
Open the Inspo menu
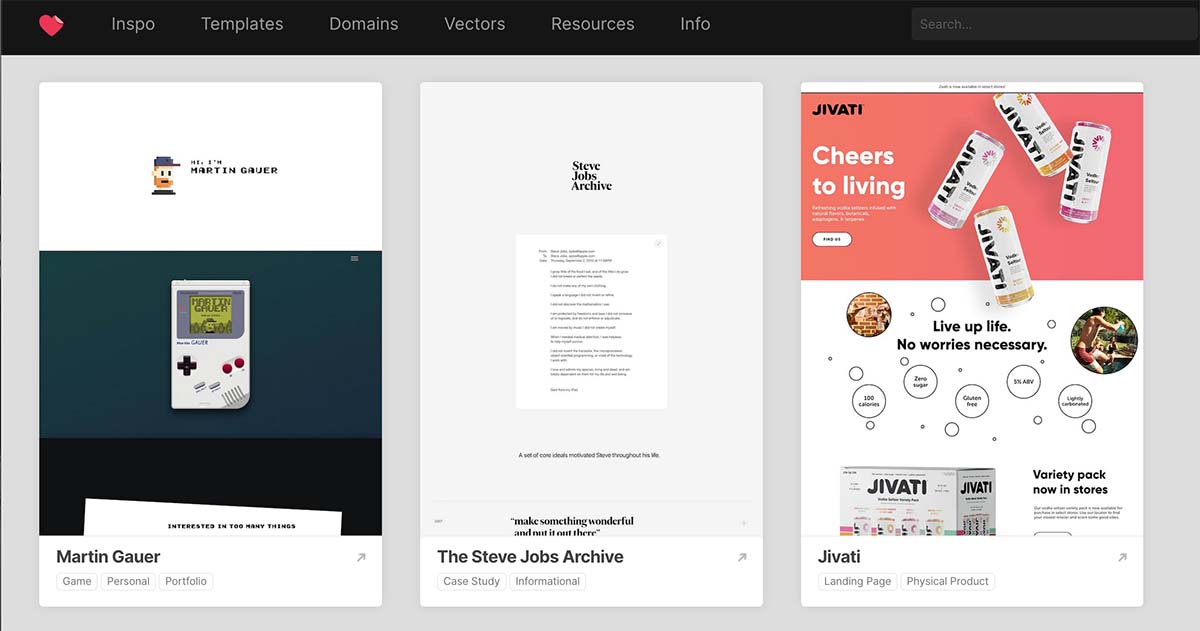click(x=133, y=24)
